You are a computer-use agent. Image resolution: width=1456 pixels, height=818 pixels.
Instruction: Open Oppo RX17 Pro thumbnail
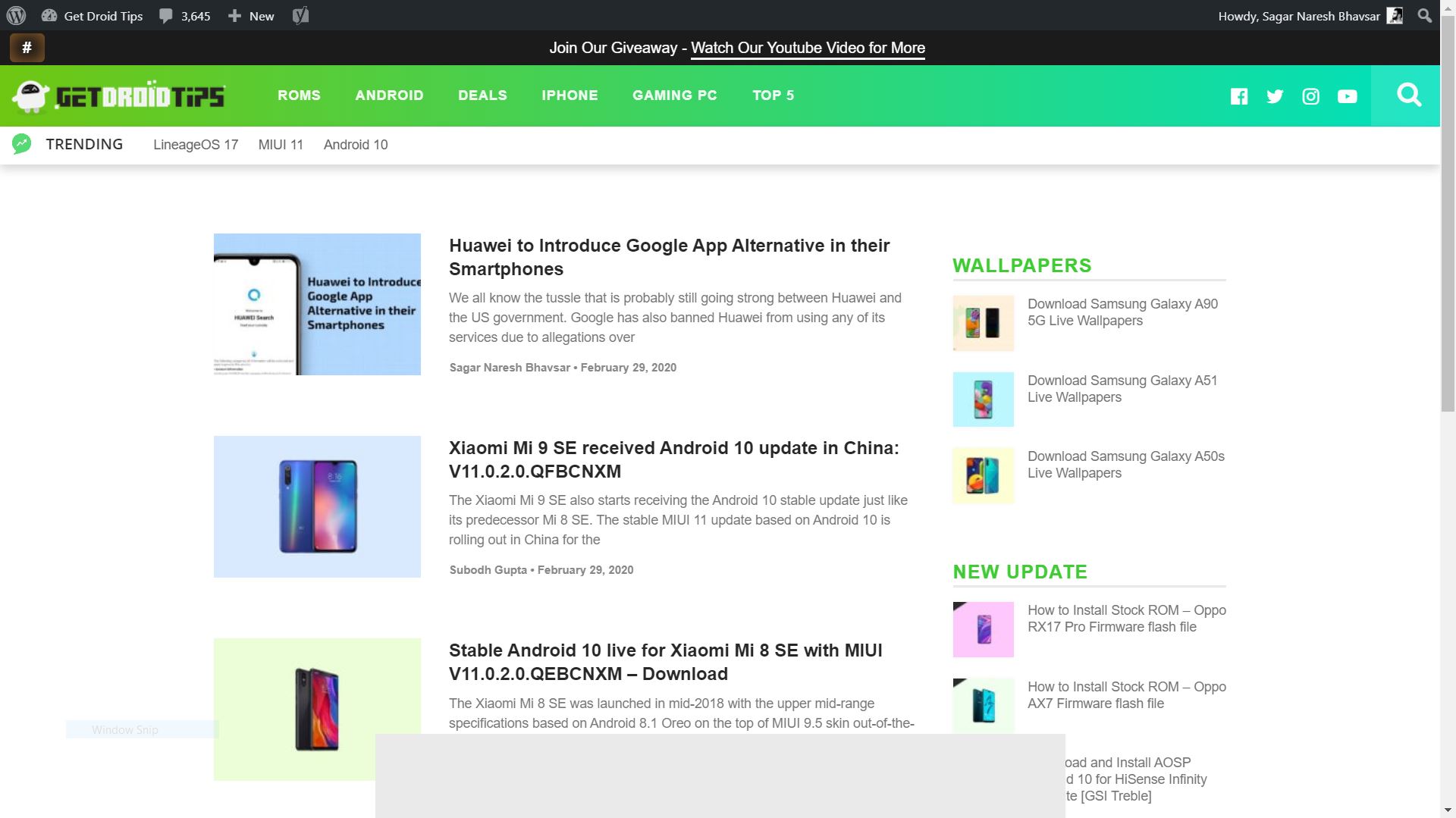[x=984, y=629]
